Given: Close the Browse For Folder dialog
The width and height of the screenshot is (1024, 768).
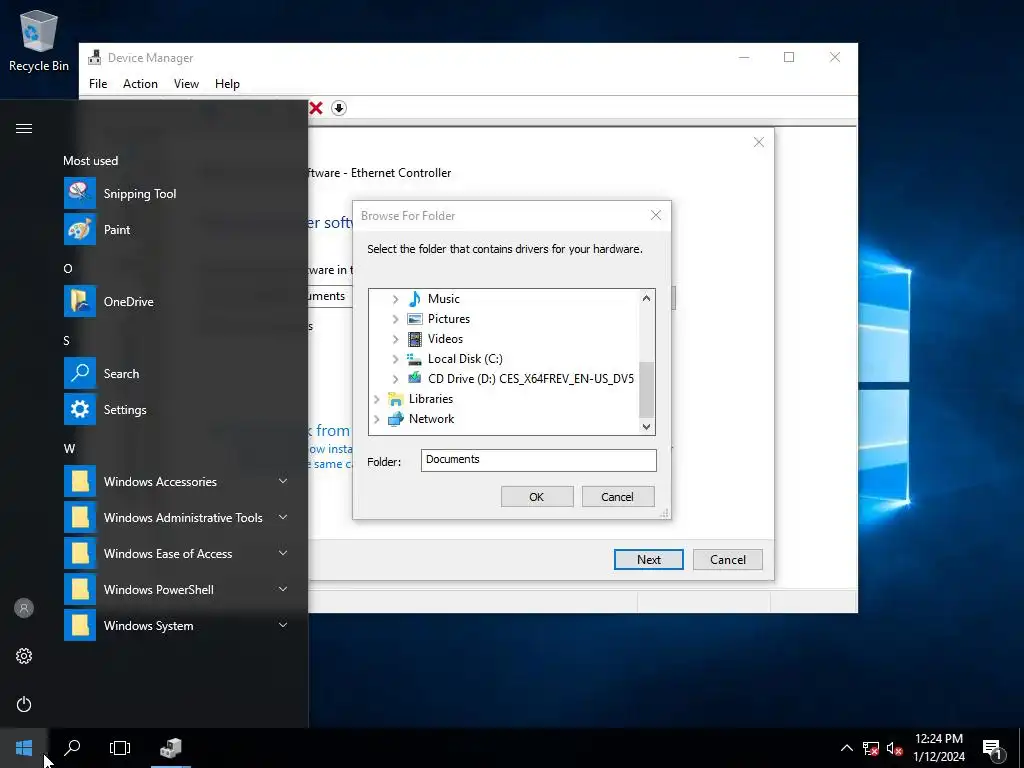Looking at the screenshot, I should coord(656,216).
